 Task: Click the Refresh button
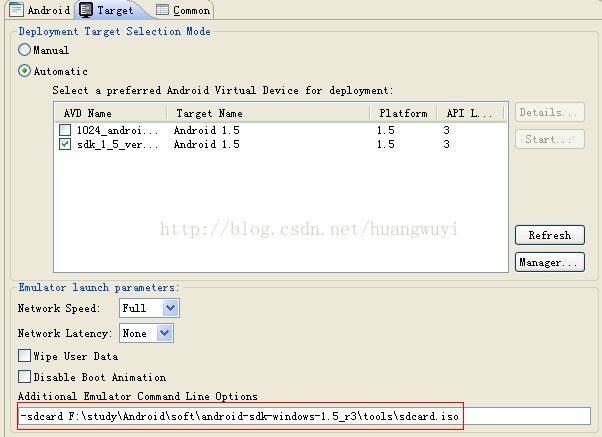click(550, 235)
